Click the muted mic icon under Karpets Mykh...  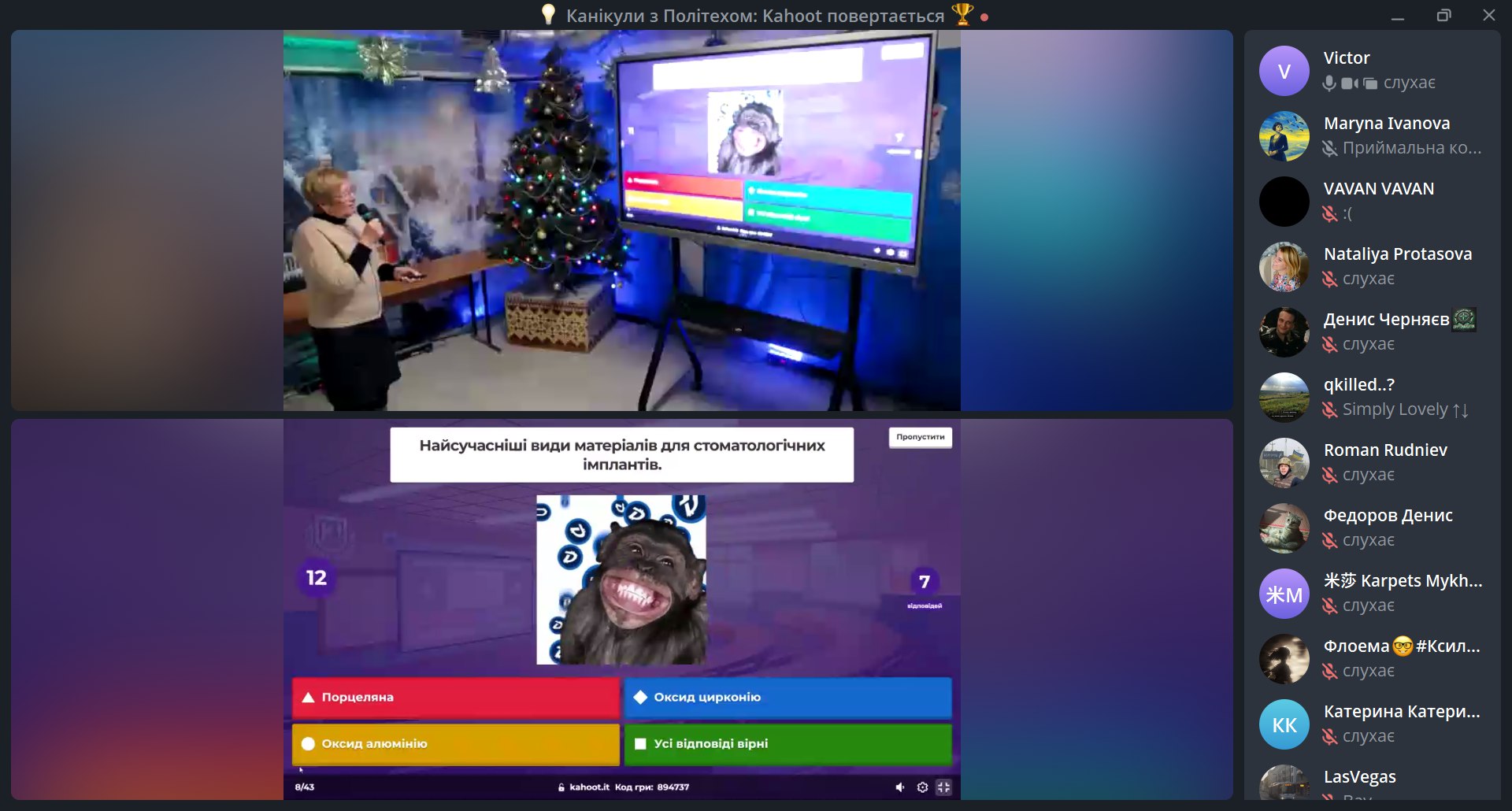pyautogui.click(x=1330, y=605)
